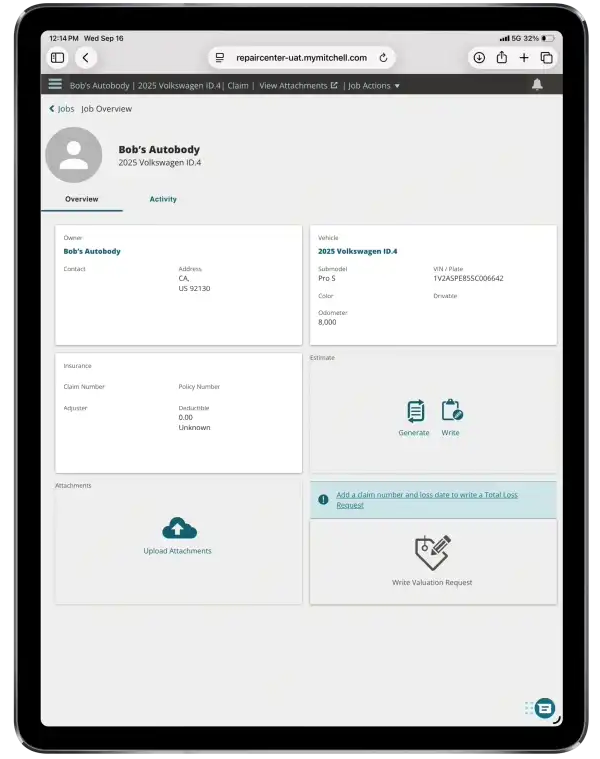
Task: Click the Pro S submodel value
Action: coord(327,278)
